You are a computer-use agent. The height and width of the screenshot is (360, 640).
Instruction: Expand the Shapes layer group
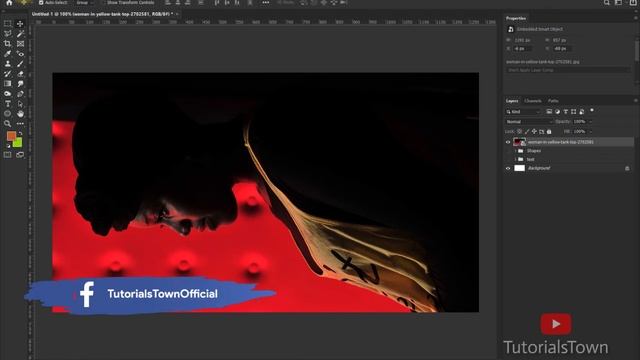tap(516, 151)
